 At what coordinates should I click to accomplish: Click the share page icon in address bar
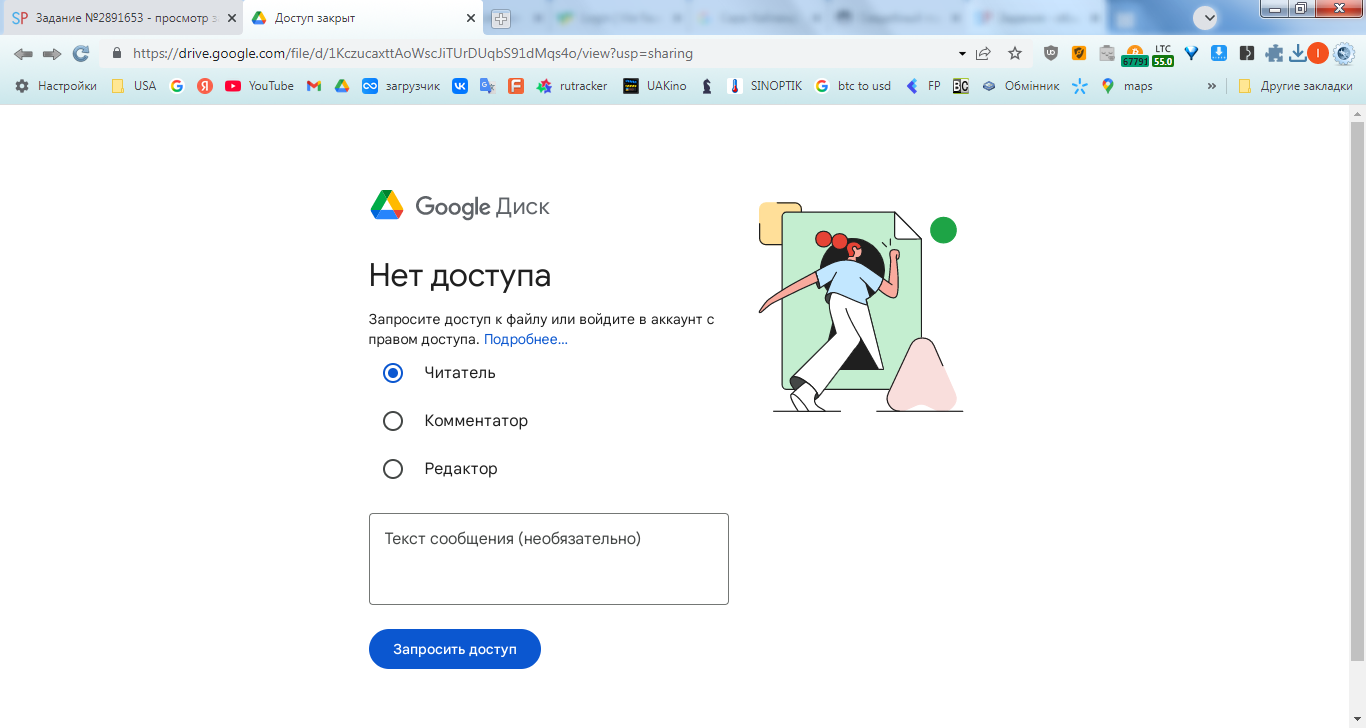coord(984,53)
